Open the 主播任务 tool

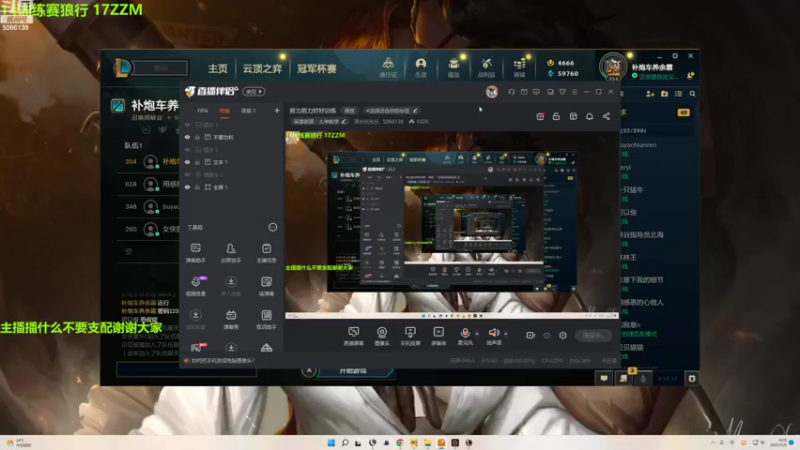266,252
